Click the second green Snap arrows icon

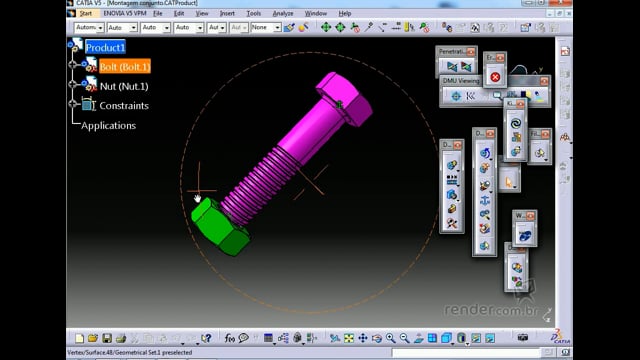click(340, 27)
